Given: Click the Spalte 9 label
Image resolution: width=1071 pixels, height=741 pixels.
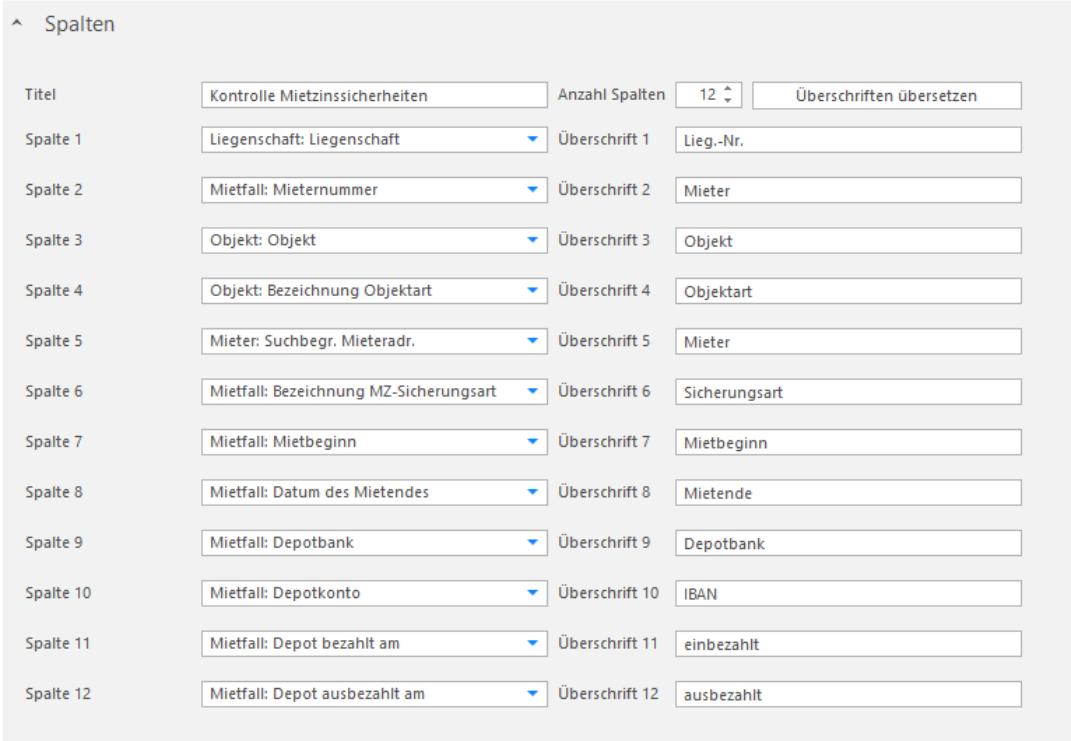Looking at the screenshot, I should [54, 543].
